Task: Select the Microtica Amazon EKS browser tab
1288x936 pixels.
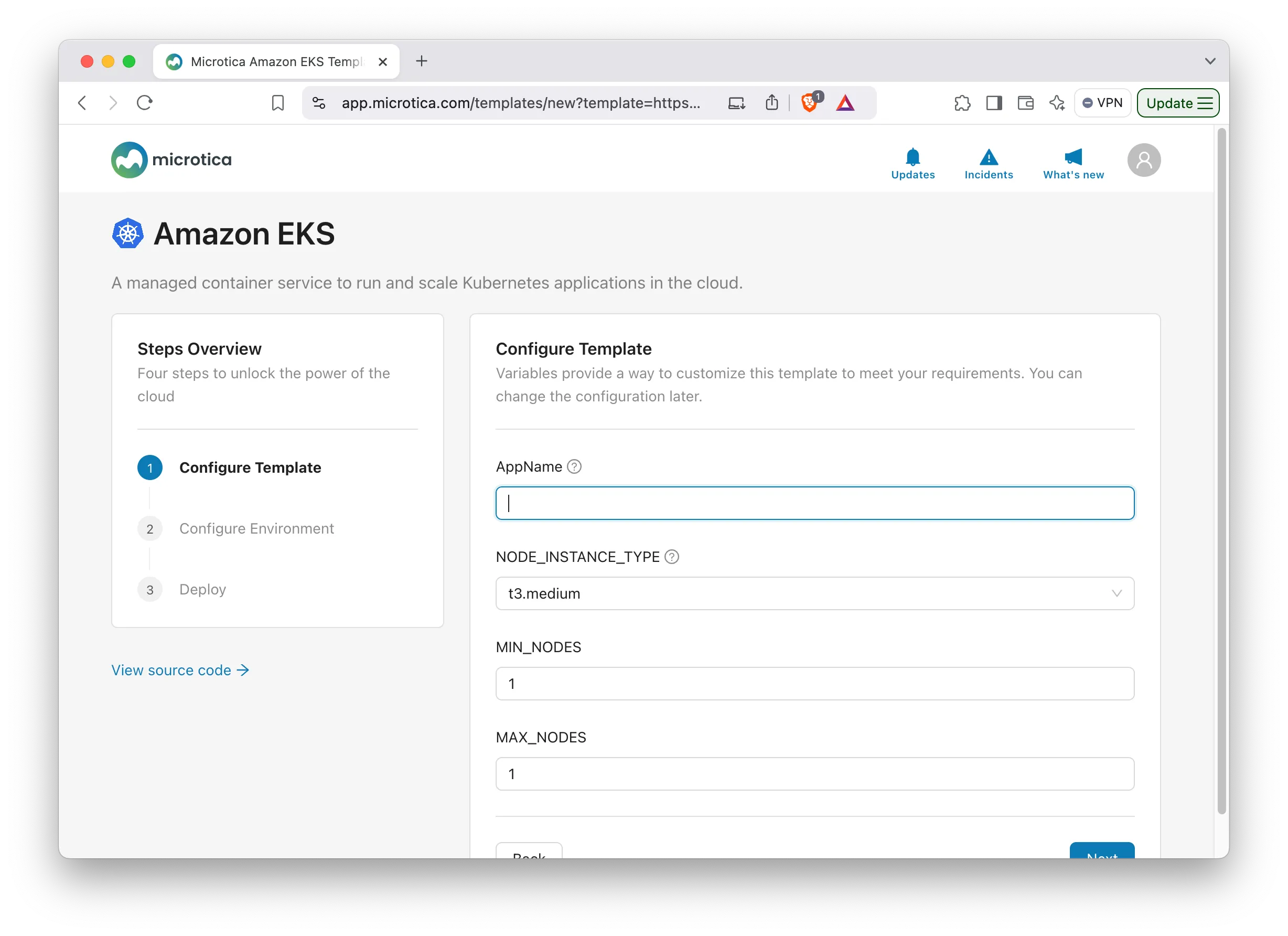Action: [276, 61]
